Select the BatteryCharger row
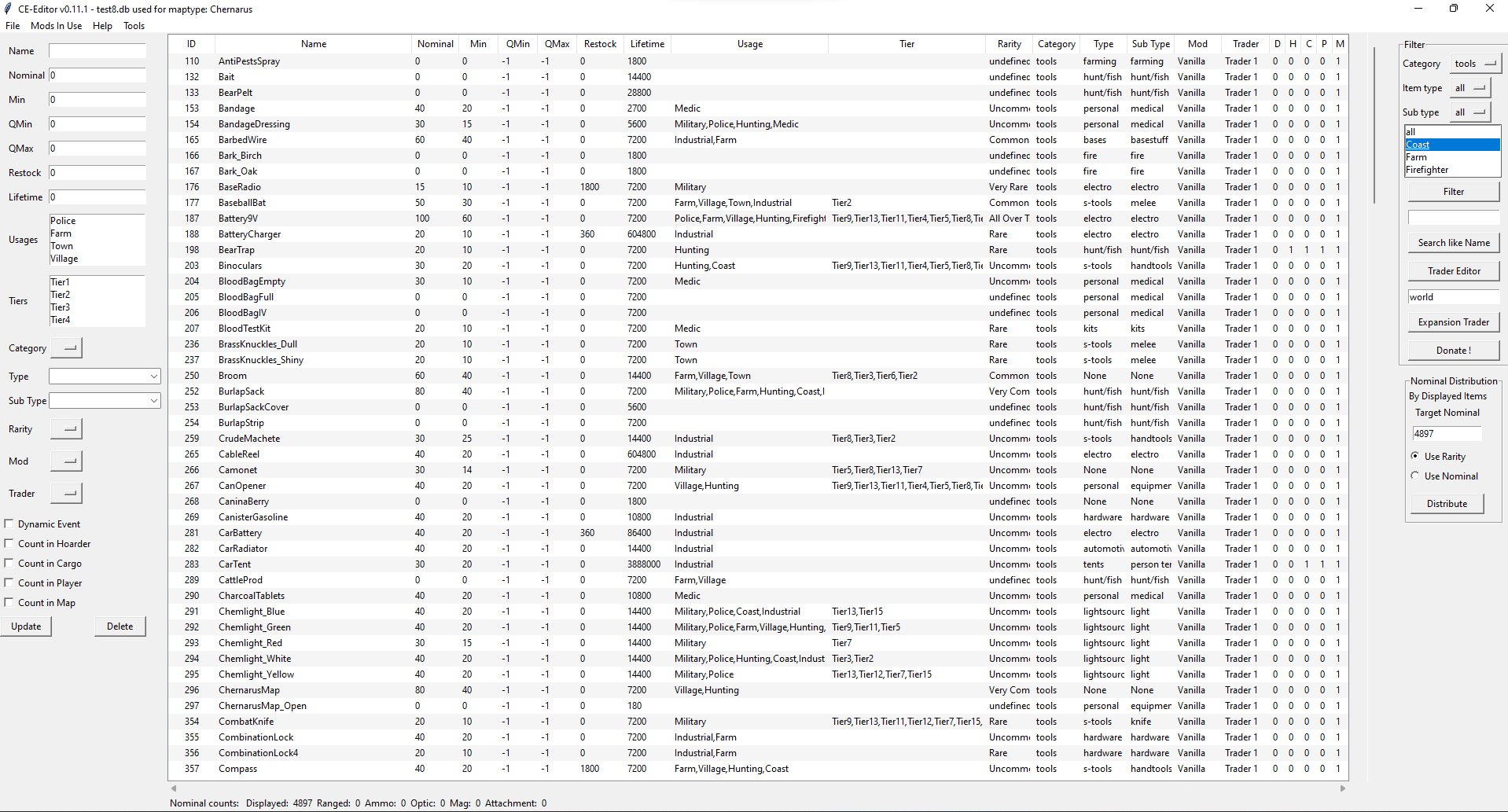Image resolution: width=1508 pixels, height=812 pixels. pos(759,234)
